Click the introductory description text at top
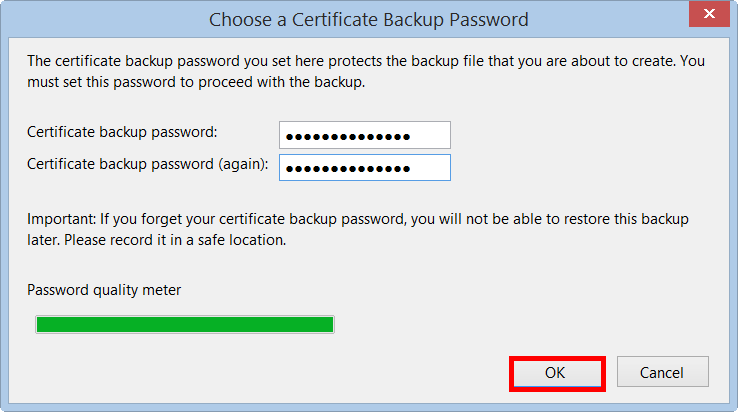The width and height of the screenshot is (738, 412). (x=366, y=71)
